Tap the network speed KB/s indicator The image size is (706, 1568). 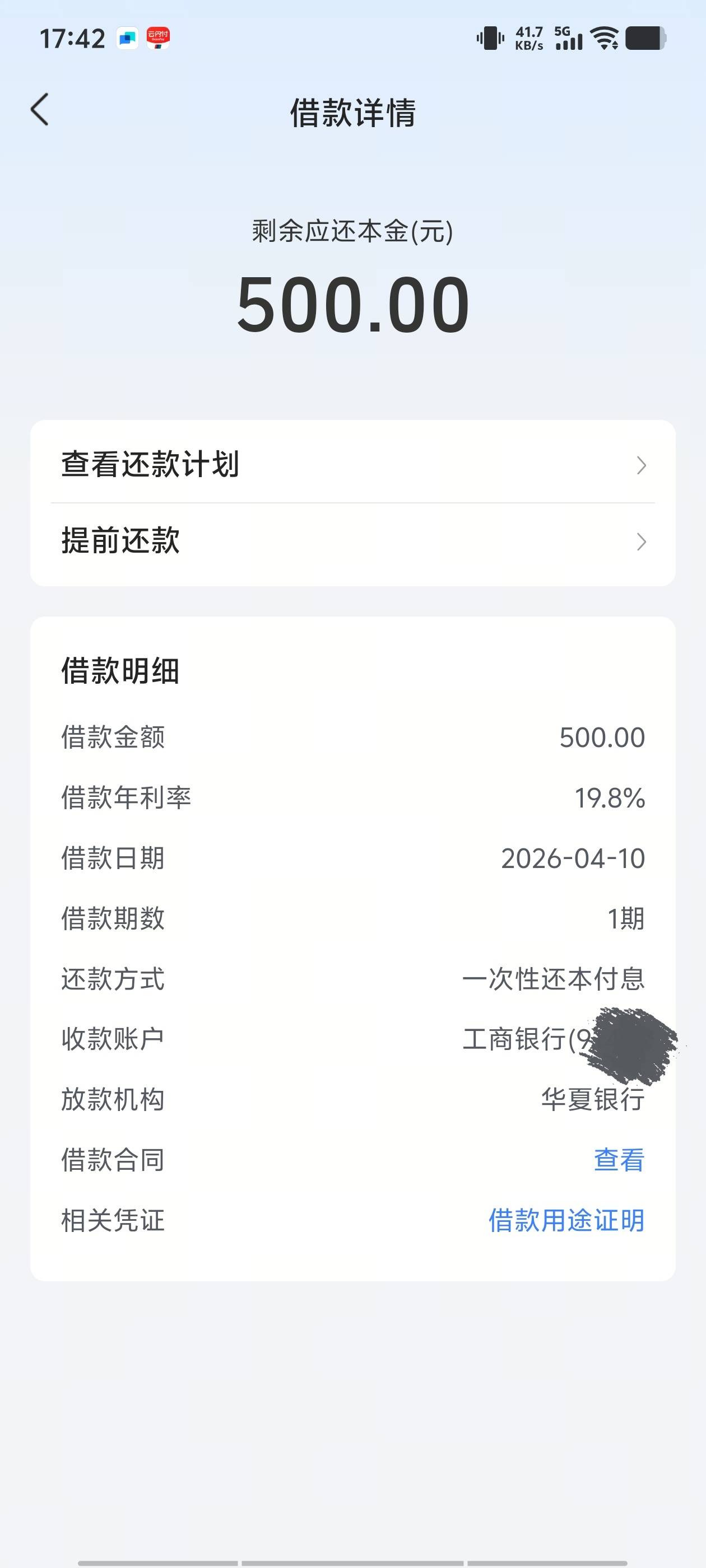tap(529, 38)
